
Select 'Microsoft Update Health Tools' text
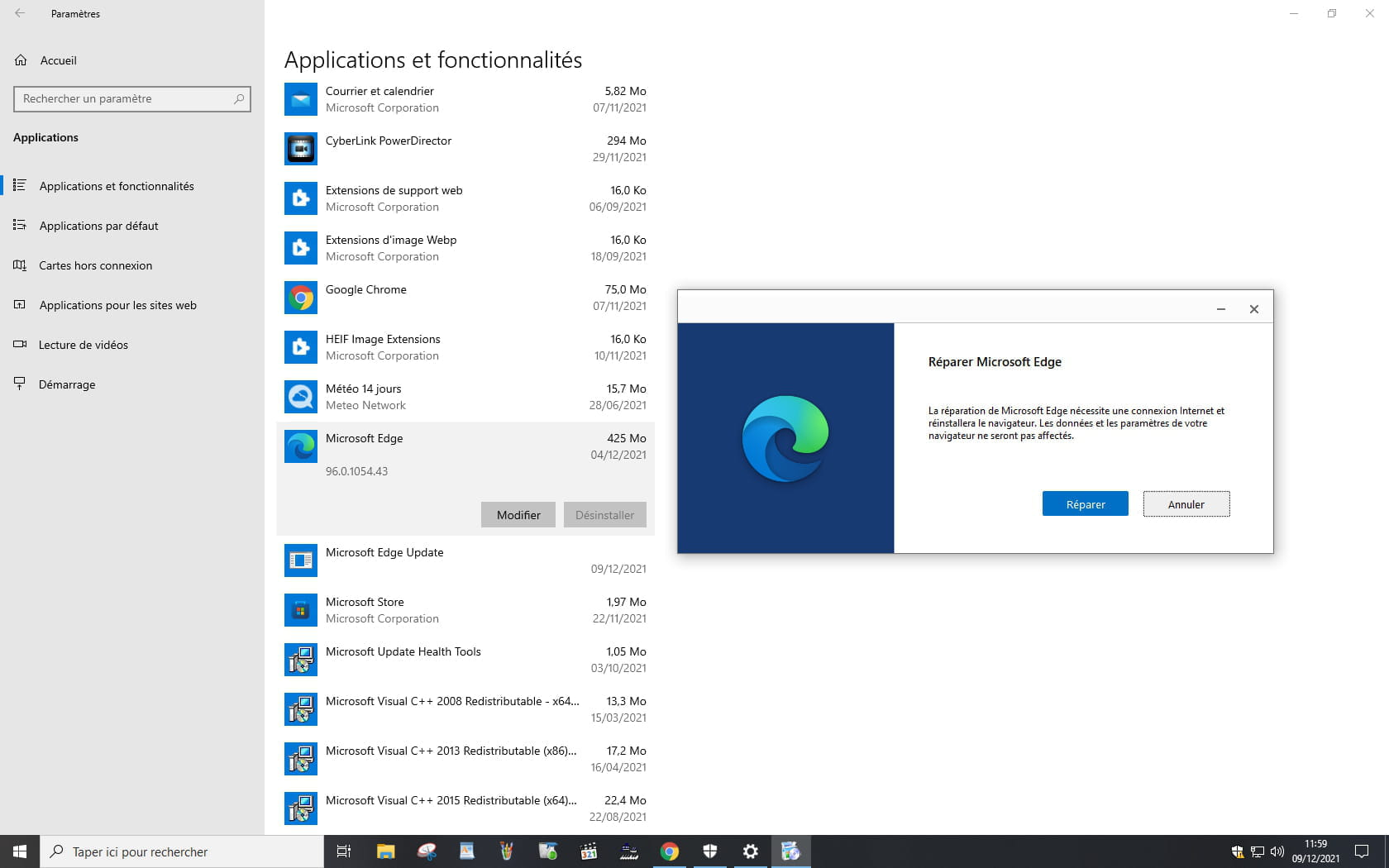(403, 651)
